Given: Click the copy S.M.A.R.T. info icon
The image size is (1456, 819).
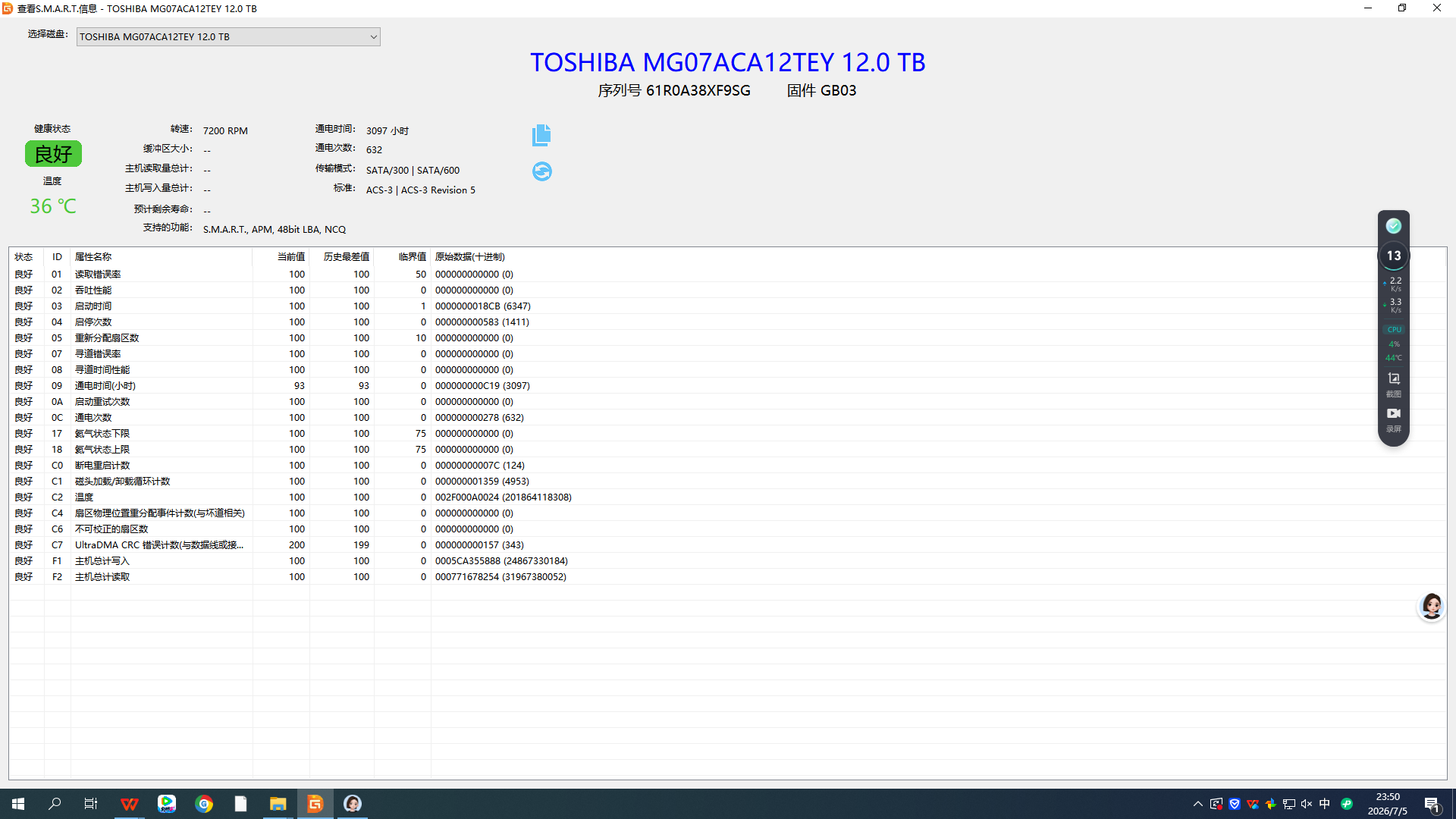Looking at the screenshot, I should click(541, 135).
